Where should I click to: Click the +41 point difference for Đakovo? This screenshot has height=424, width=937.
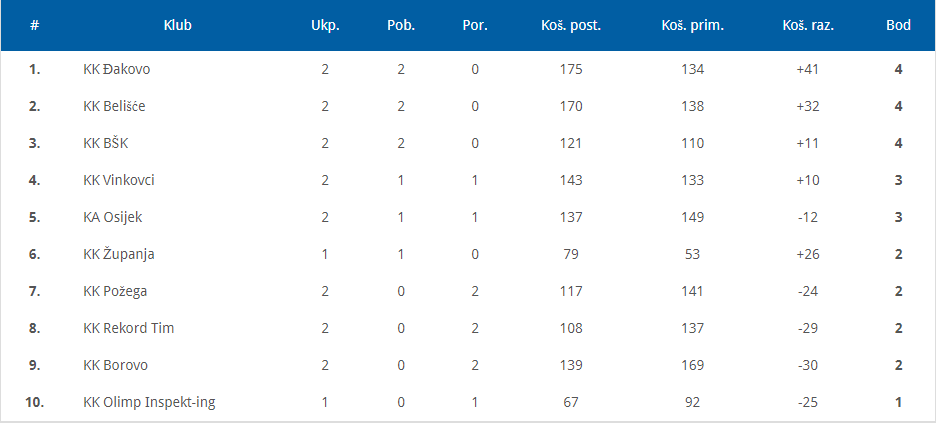click(x=807, y=69)
